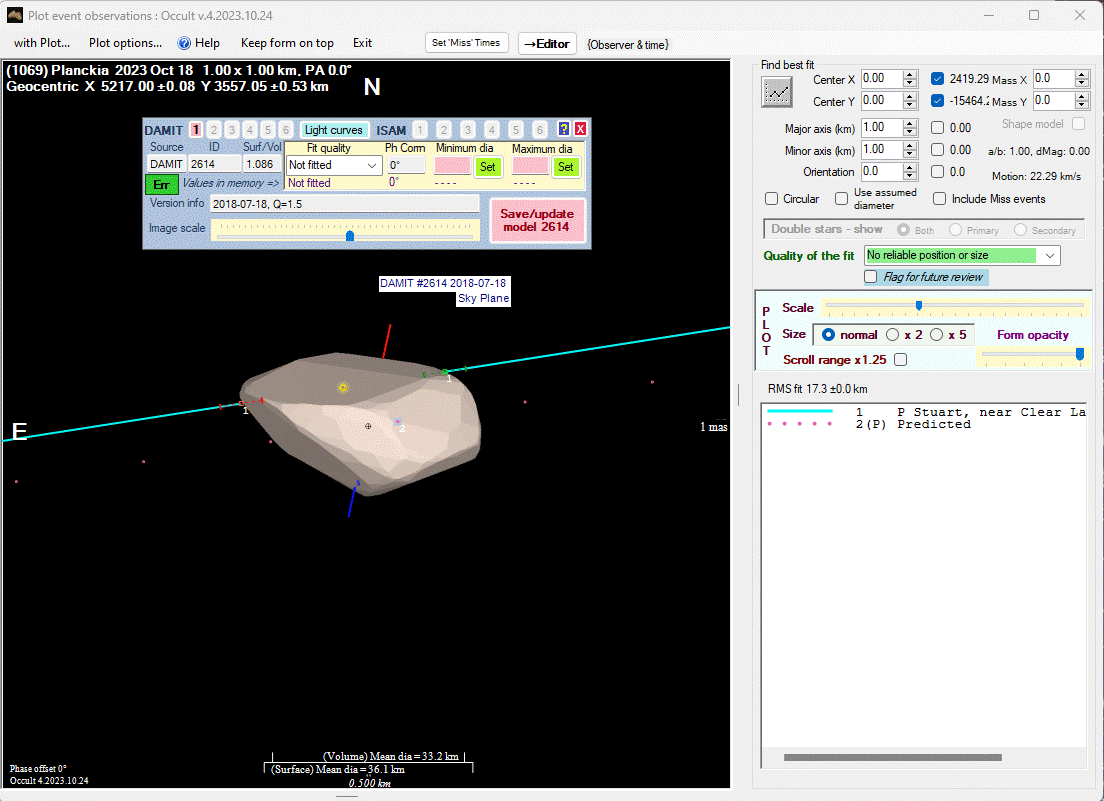Screen dimensions: 1104x801
Task: Click the →Editor button
Action: coord(547,44)
